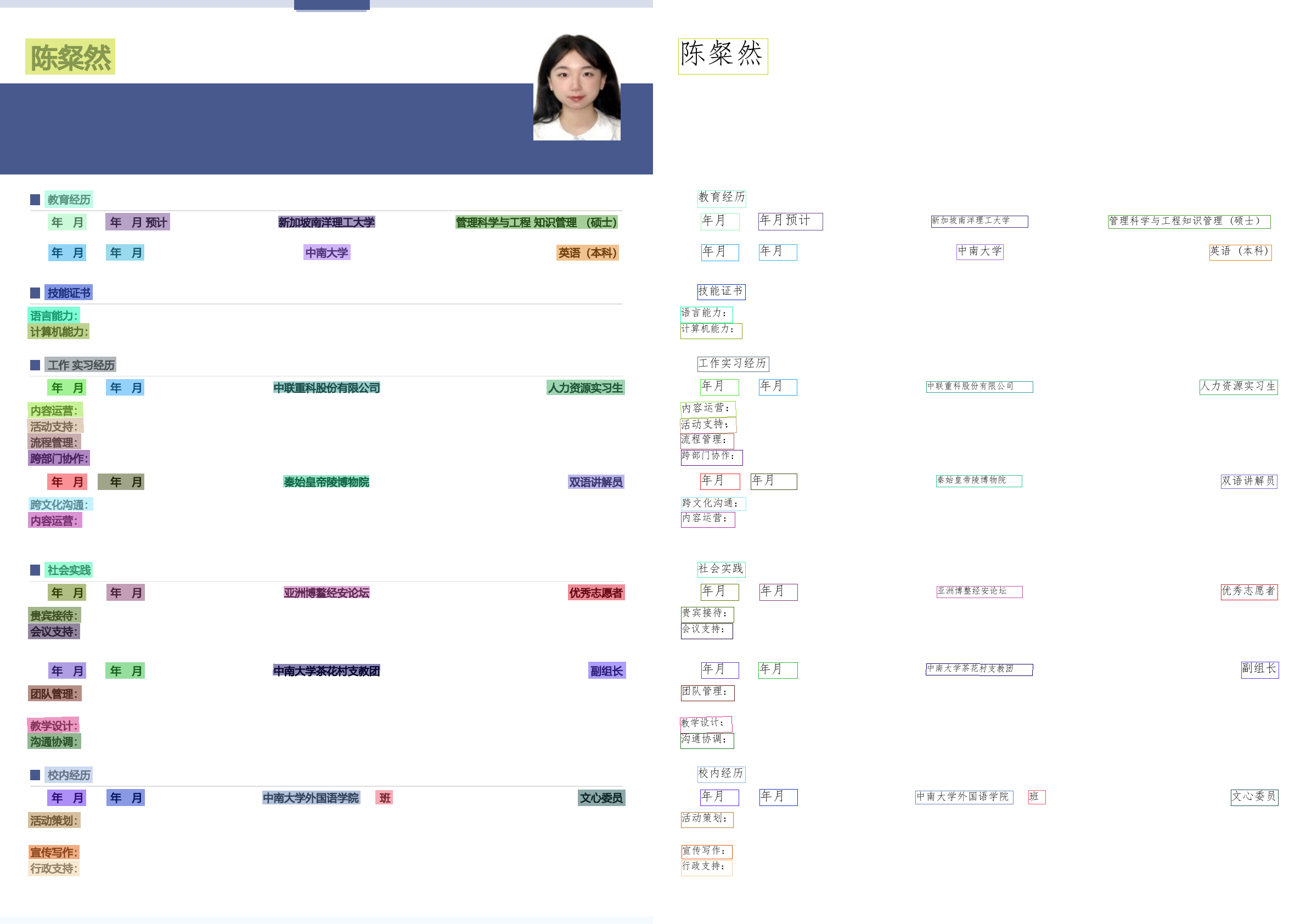Click the highlighted 跨部门协作: label on the left

pyautogui.click(x=59, y=459)
